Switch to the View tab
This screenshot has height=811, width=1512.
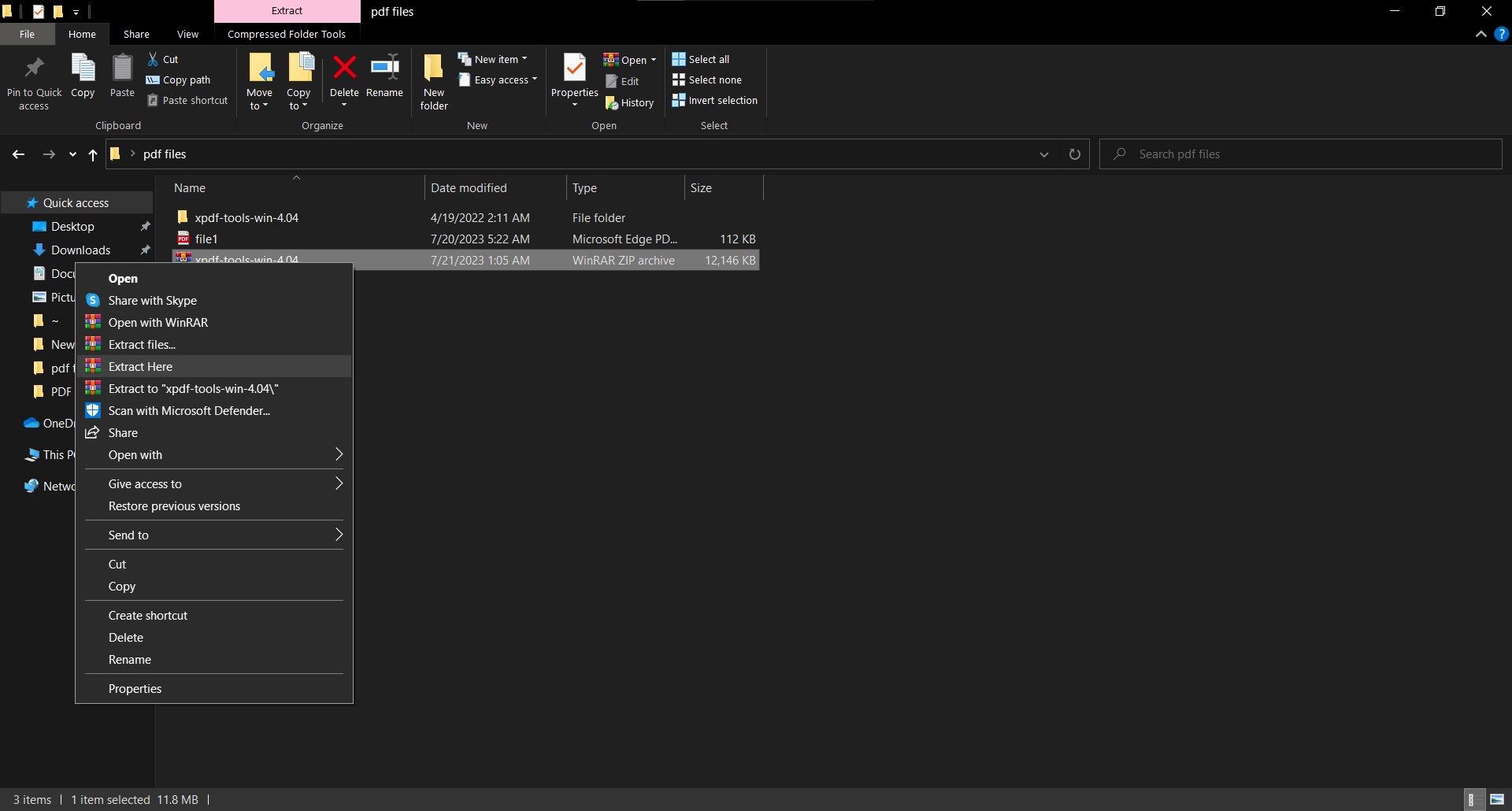pos(187,34)
